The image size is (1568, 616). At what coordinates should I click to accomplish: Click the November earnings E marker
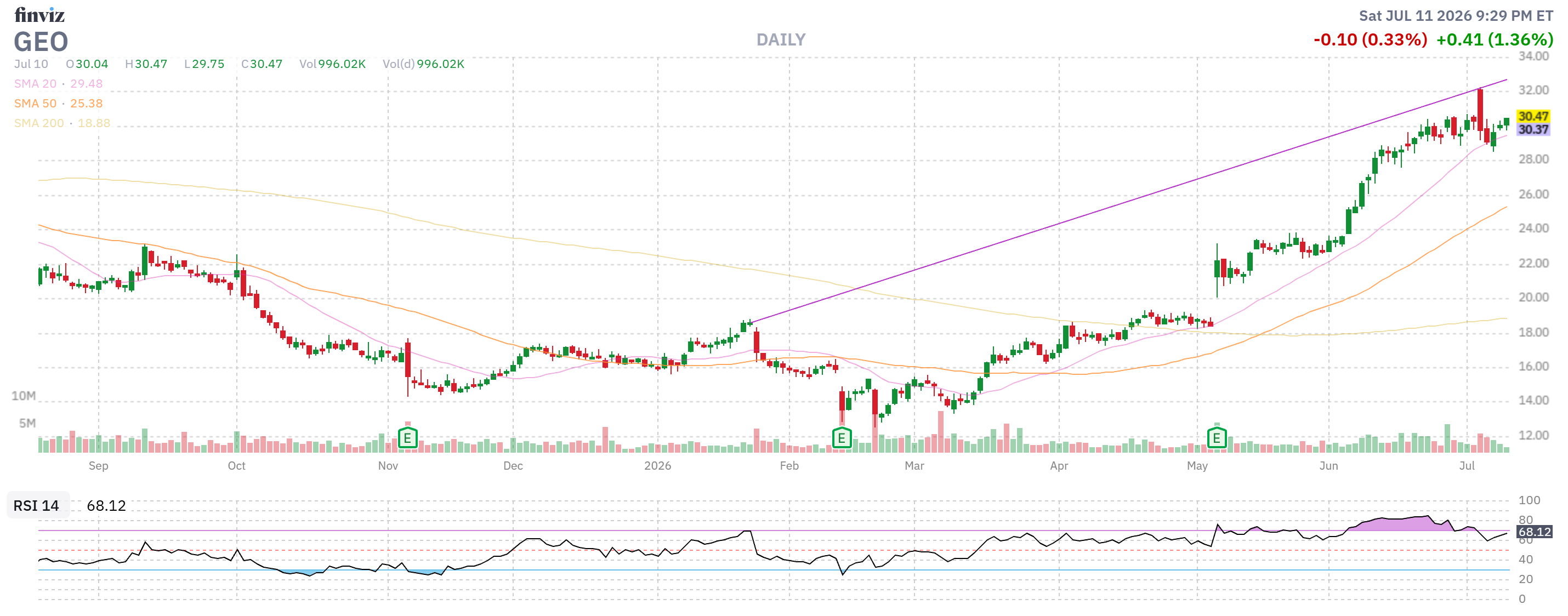407,438
